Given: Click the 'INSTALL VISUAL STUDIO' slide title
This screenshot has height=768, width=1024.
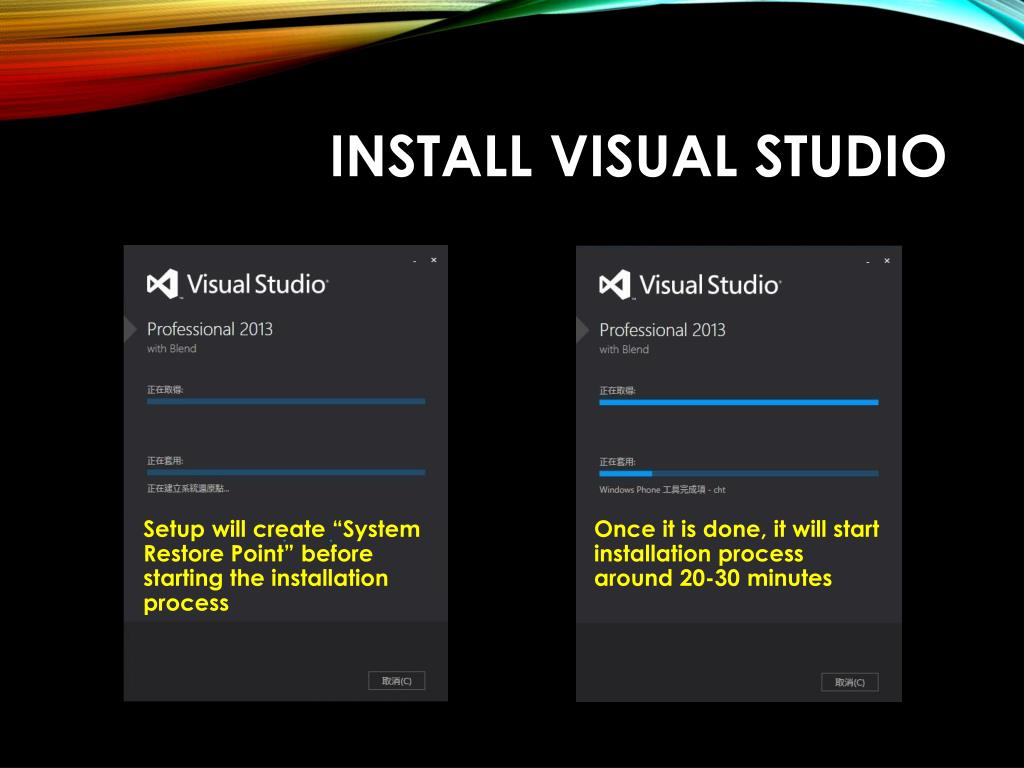Looking at the screenshot, I should 638,155.
